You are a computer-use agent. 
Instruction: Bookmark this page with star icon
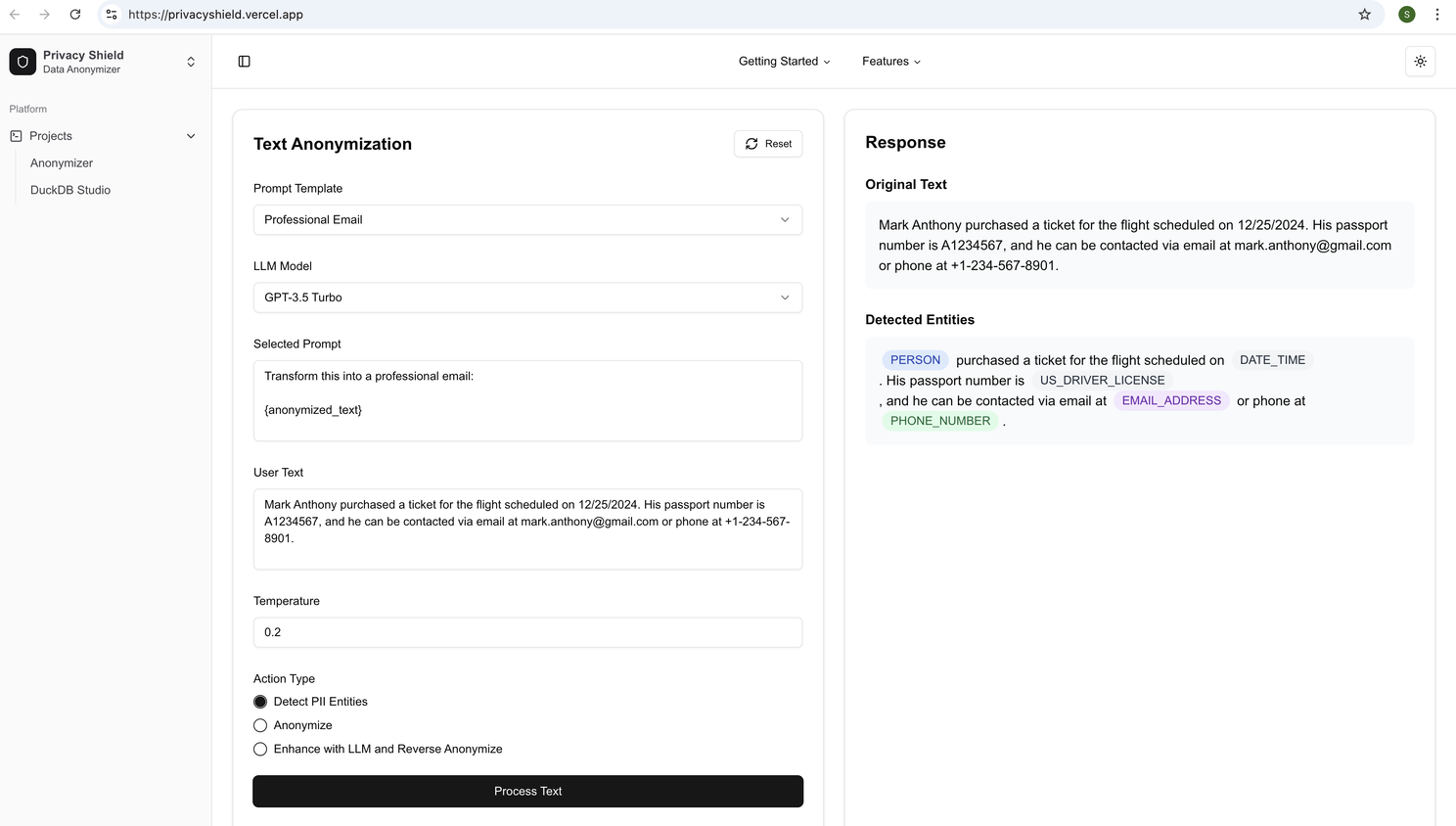(x=1364, y=15)
